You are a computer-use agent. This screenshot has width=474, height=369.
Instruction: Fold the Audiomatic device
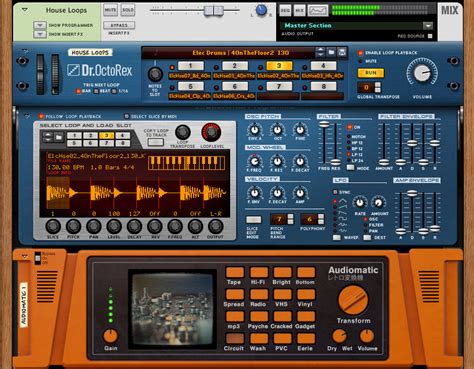pyautogui.click(x=24, y=257)
